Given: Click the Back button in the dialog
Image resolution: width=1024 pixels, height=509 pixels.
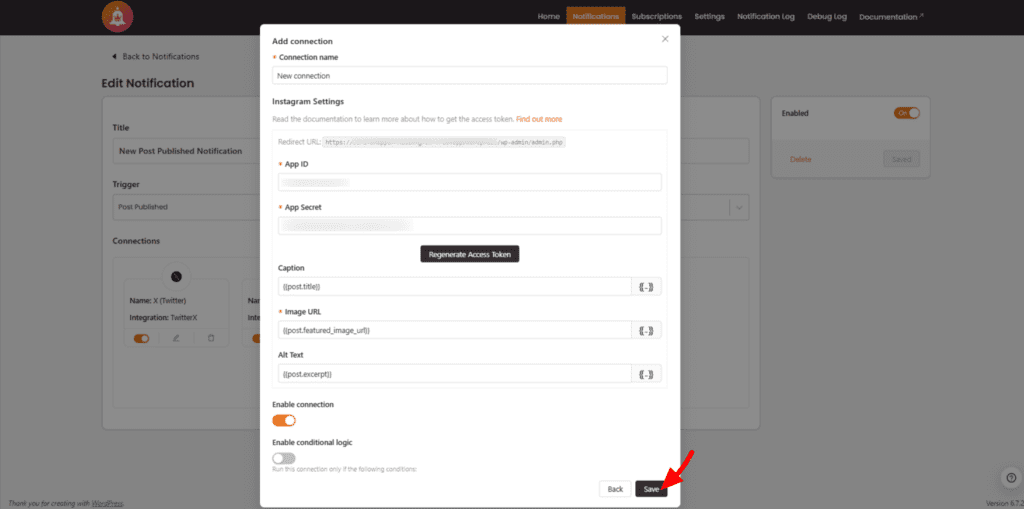Looking at the screenshot, I should point(615,489).
